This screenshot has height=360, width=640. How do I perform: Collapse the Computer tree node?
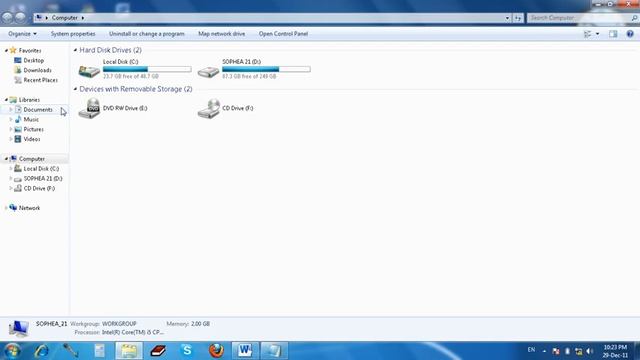point(6,159)
